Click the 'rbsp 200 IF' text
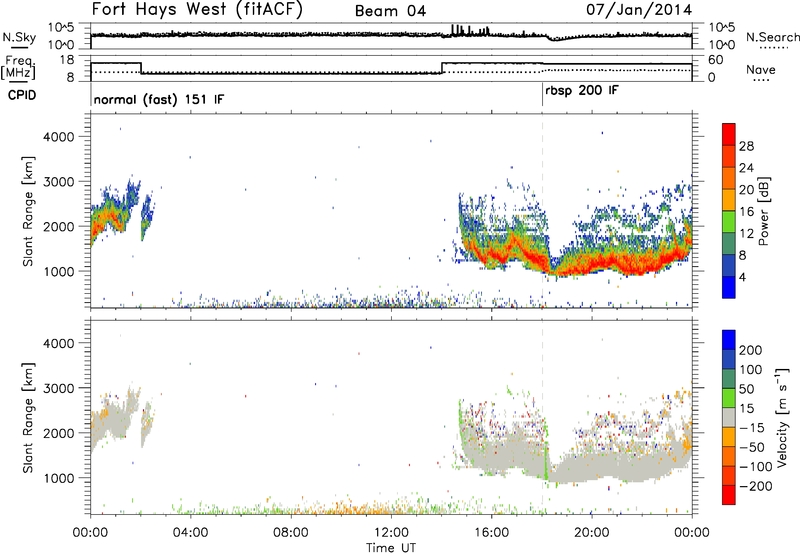800x554 pixels. pyautogui.click(x=582, y=91)
